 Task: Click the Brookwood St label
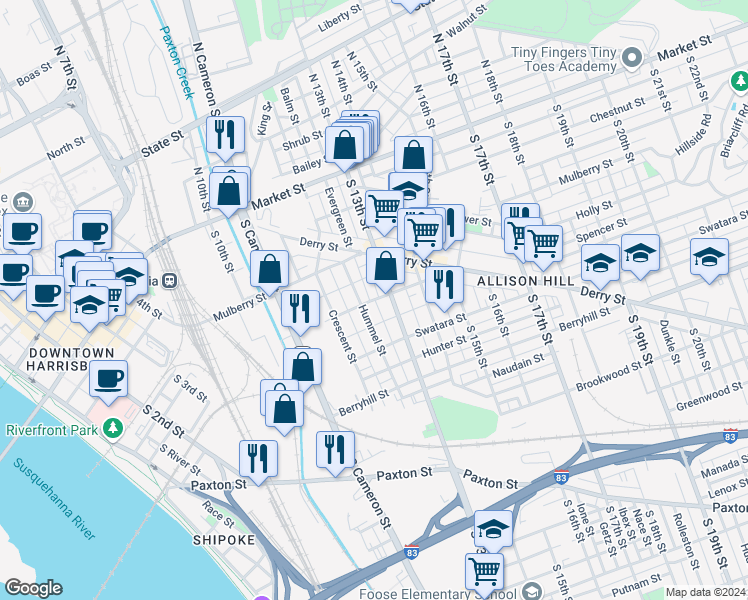coord(609,376)
